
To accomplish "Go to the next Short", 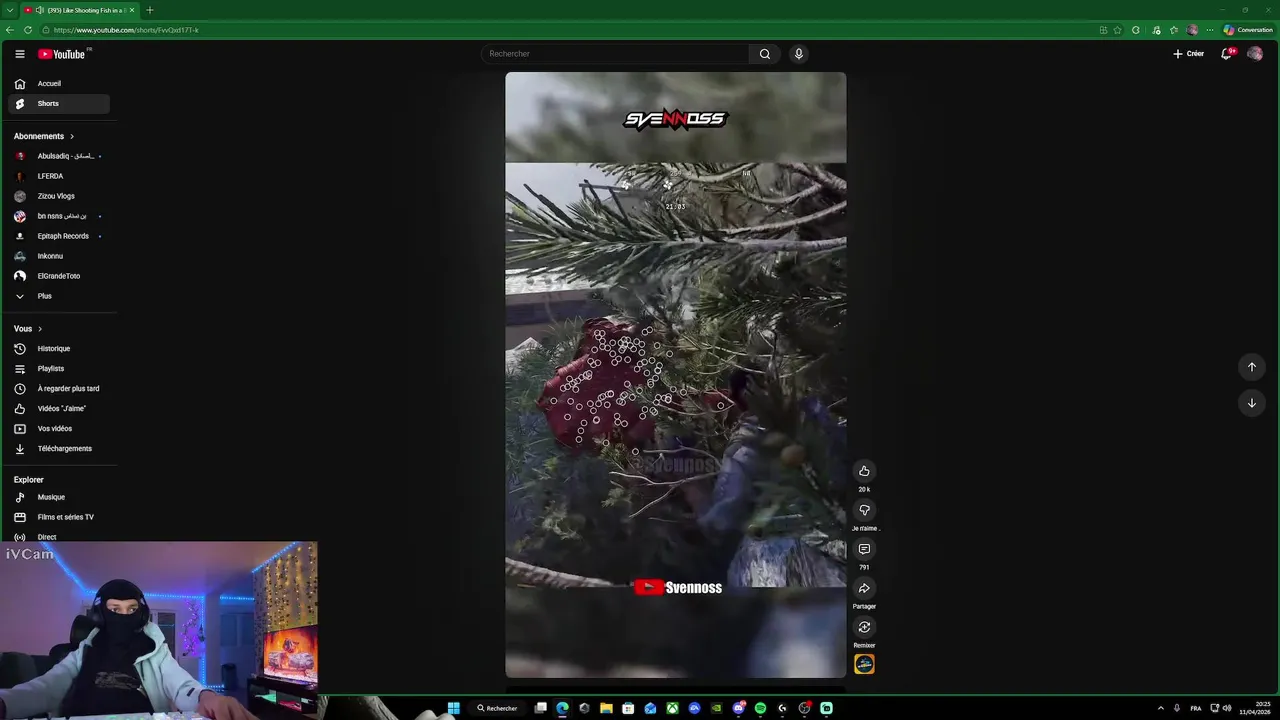I will (x=1251, y=403).
